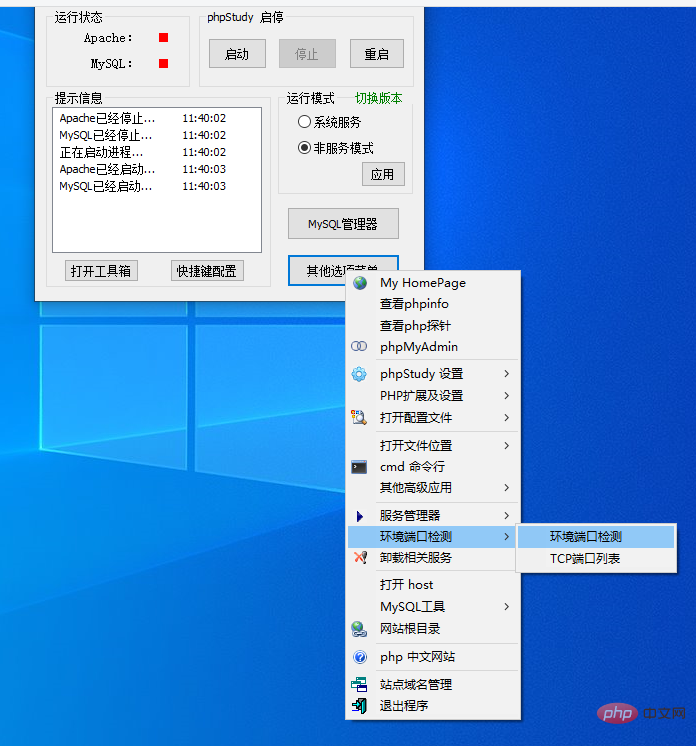
Task: Click the disabled 停止 button
Action: pos(307,54)
